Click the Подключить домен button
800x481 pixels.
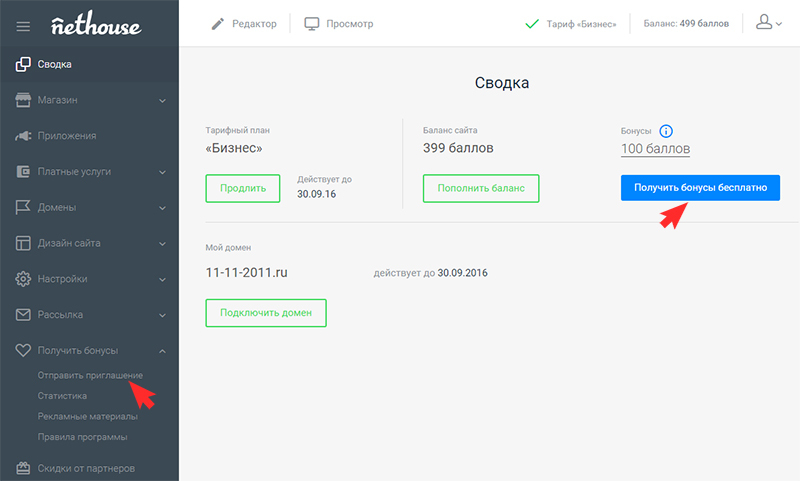click(x=266, y=313)
